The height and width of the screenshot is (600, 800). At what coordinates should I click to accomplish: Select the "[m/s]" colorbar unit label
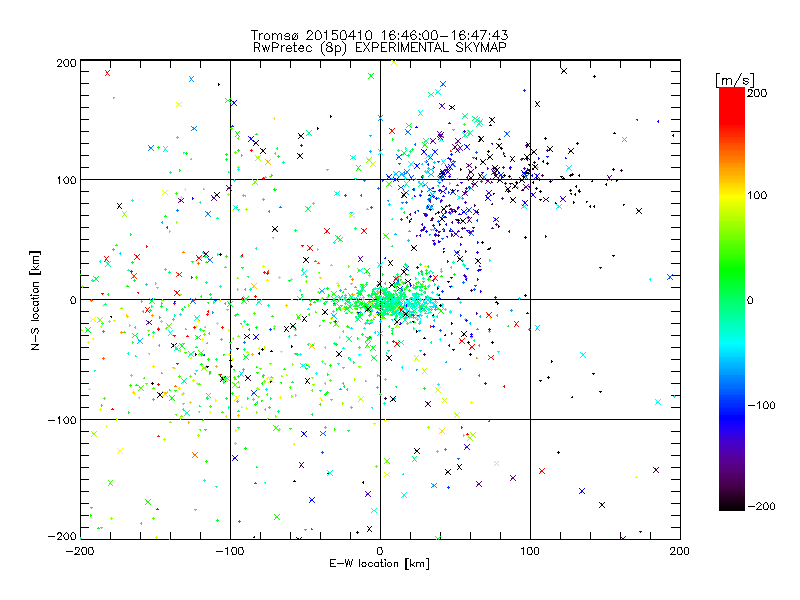click(735, 80)
